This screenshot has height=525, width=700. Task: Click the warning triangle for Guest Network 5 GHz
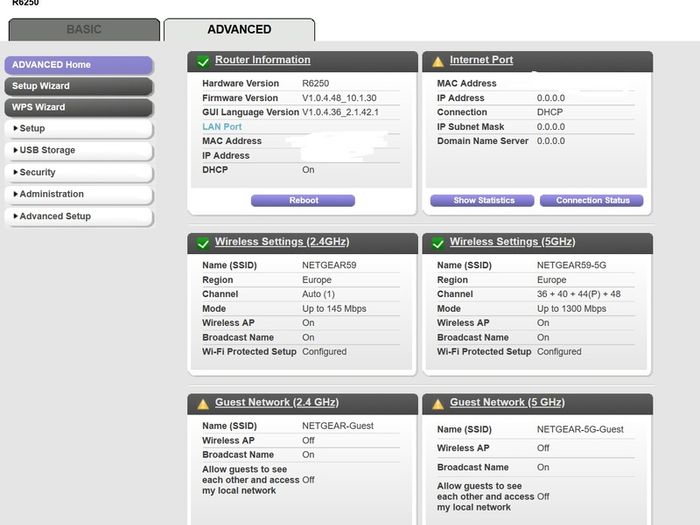tap(438, 404)
